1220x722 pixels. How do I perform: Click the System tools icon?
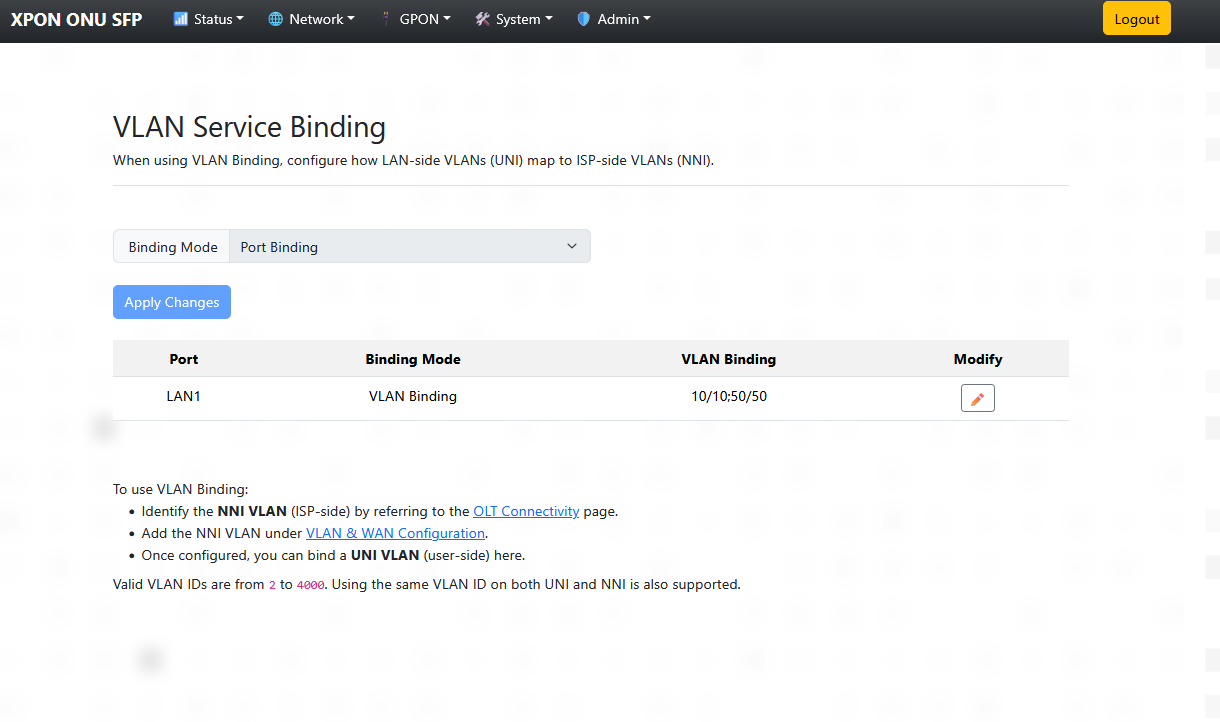pyautogui.click(x=483, y=19)
